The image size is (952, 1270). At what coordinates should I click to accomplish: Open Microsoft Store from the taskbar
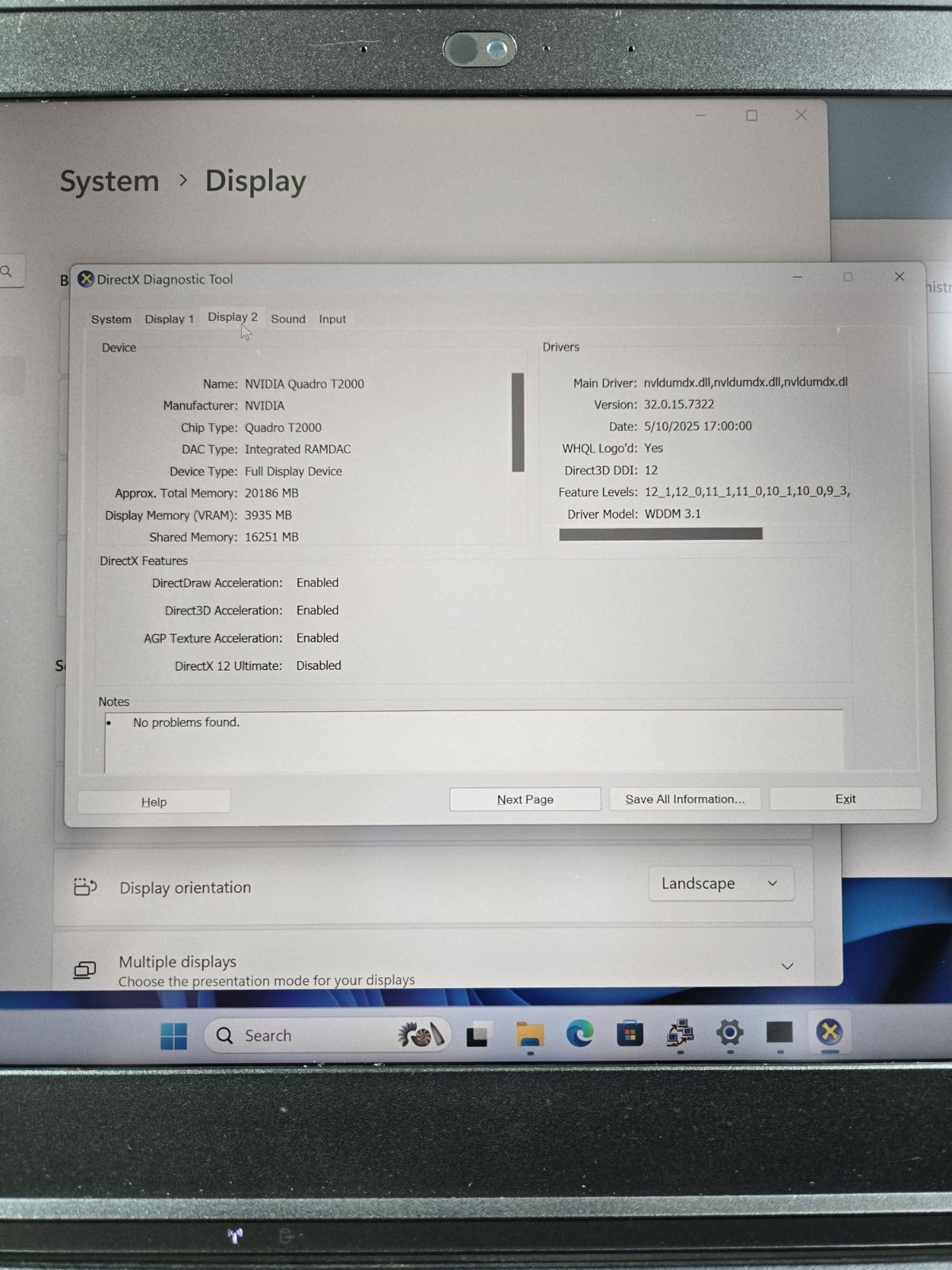(x=630, y=1033)
